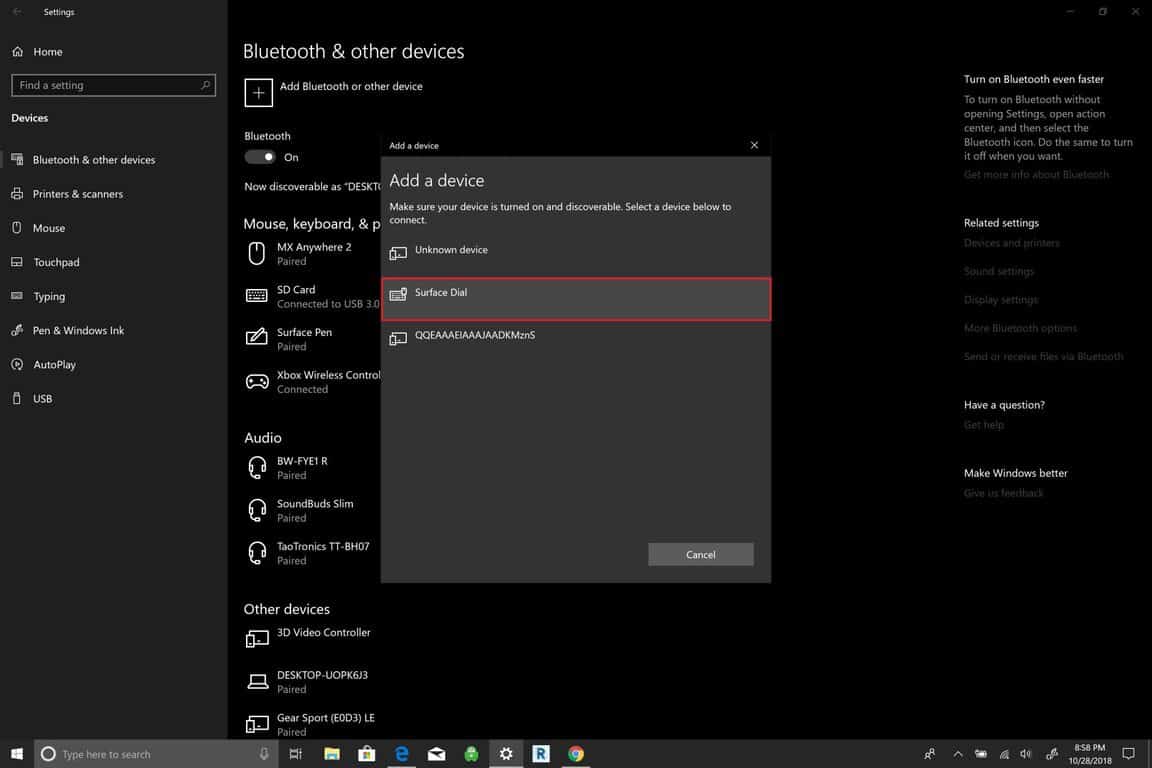Show hidden system tray icons chevron
Screen dimensions: 1152x768
(957, 754)
